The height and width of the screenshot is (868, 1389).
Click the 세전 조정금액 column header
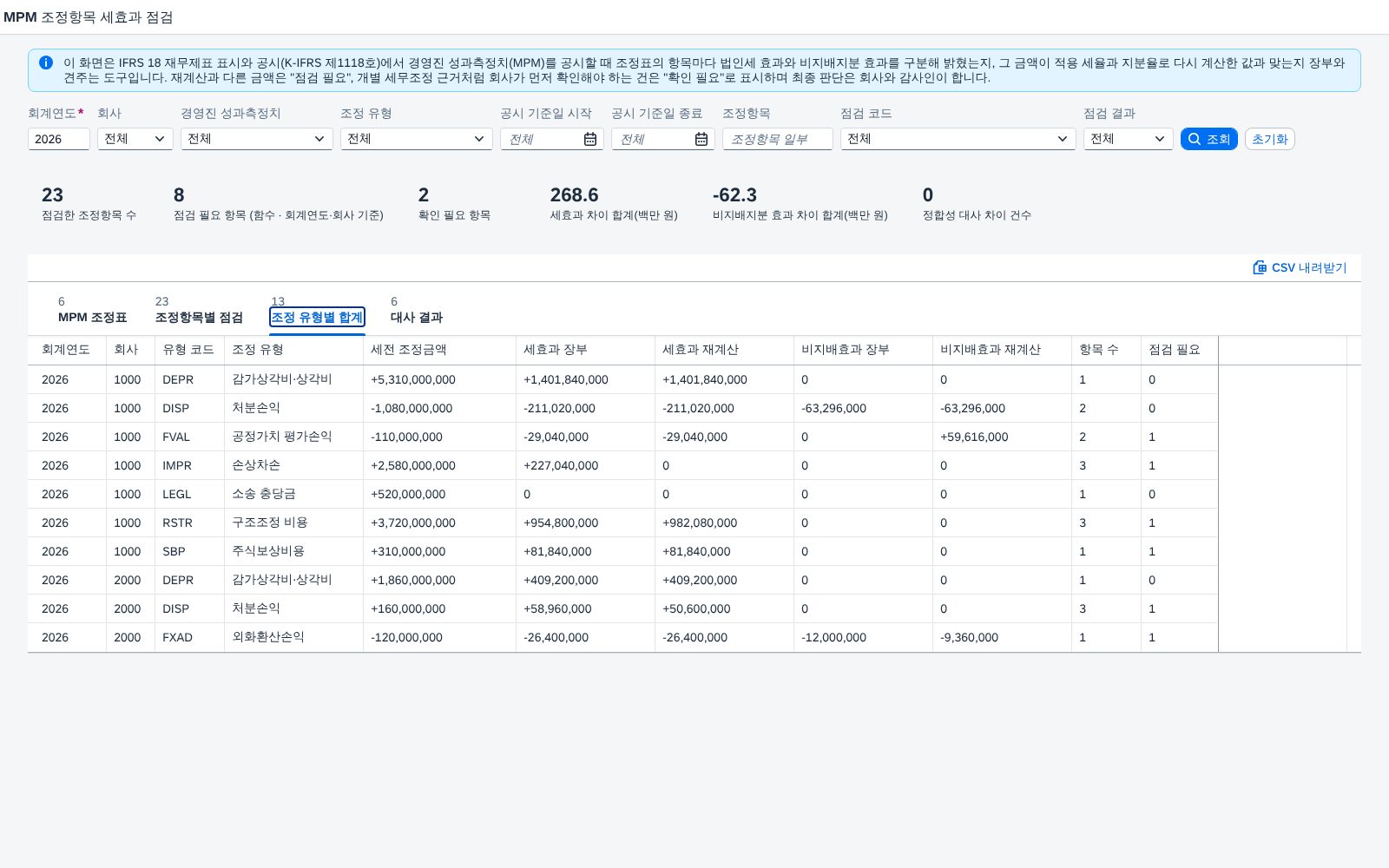click(x=439, y=350)
